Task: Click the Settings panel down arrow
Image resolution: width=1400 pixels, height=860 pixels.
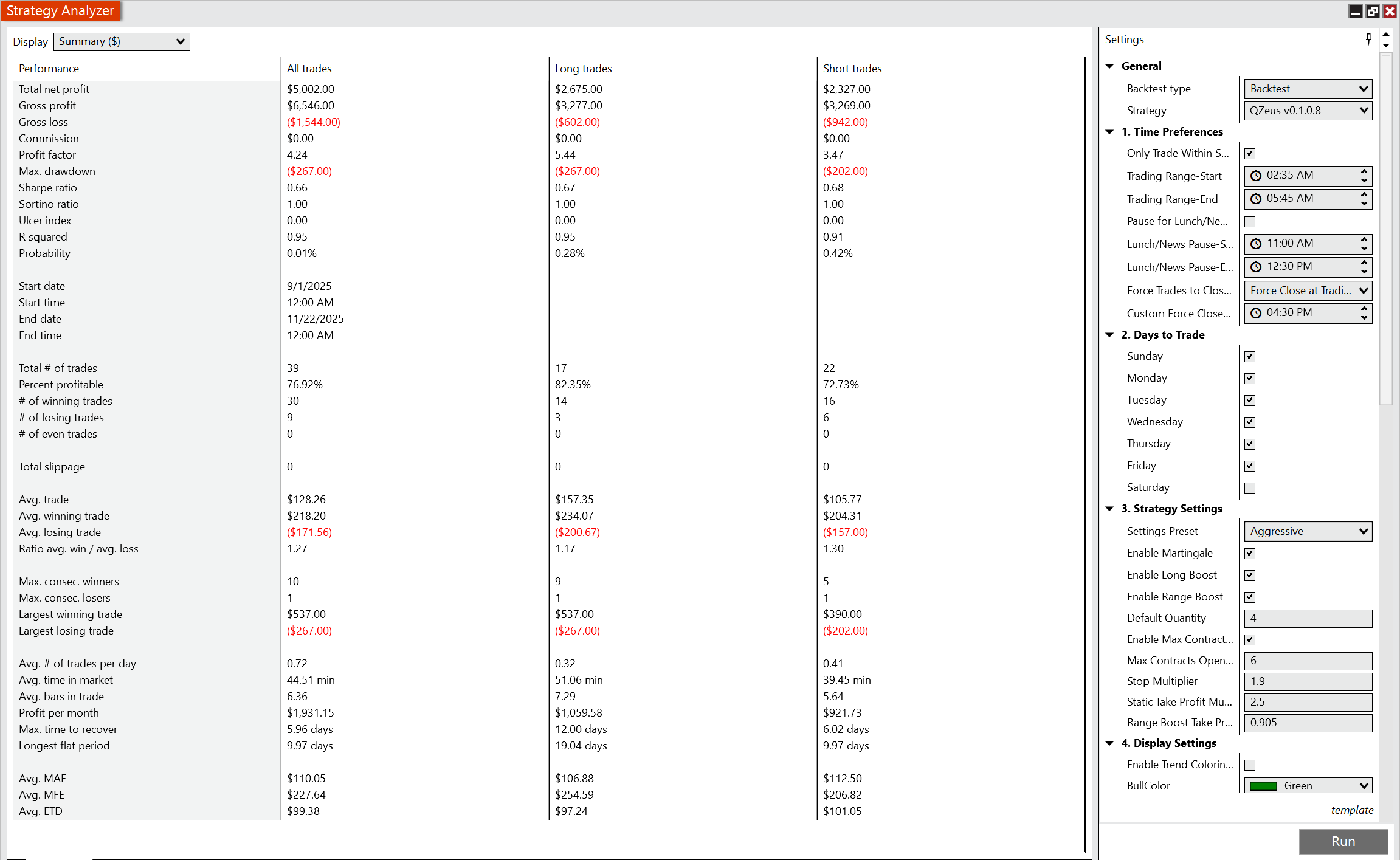Action: tap(1386, 46)
